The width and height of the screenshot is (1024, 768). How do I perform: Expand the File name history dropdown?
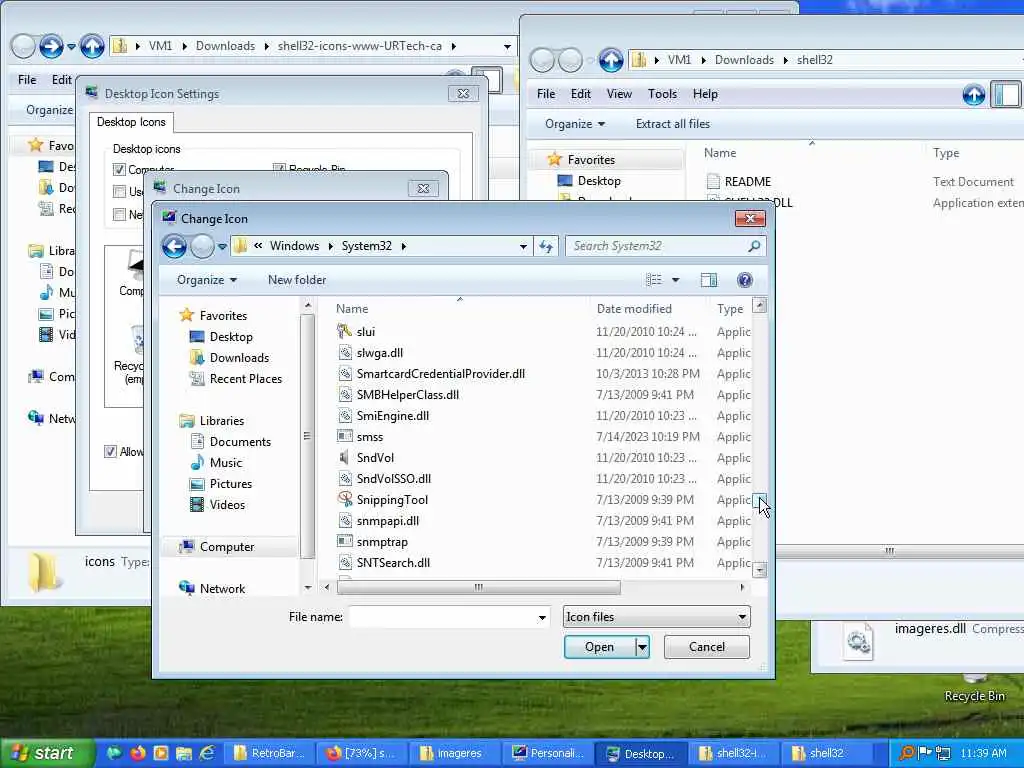coord(541,617)
